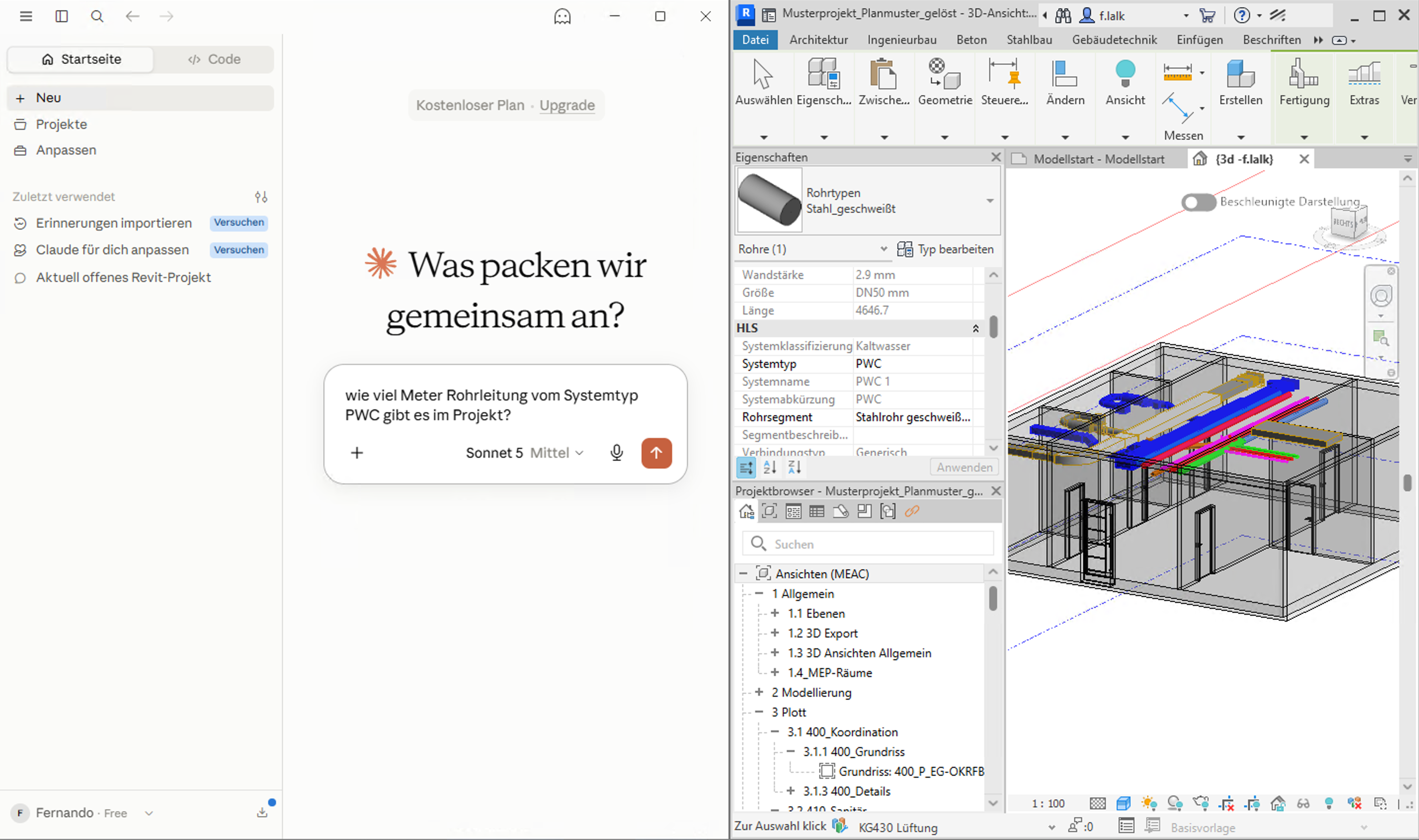
Task: Collapse the Ansichten (MEAC) node
Action: (x=743, y=574)
